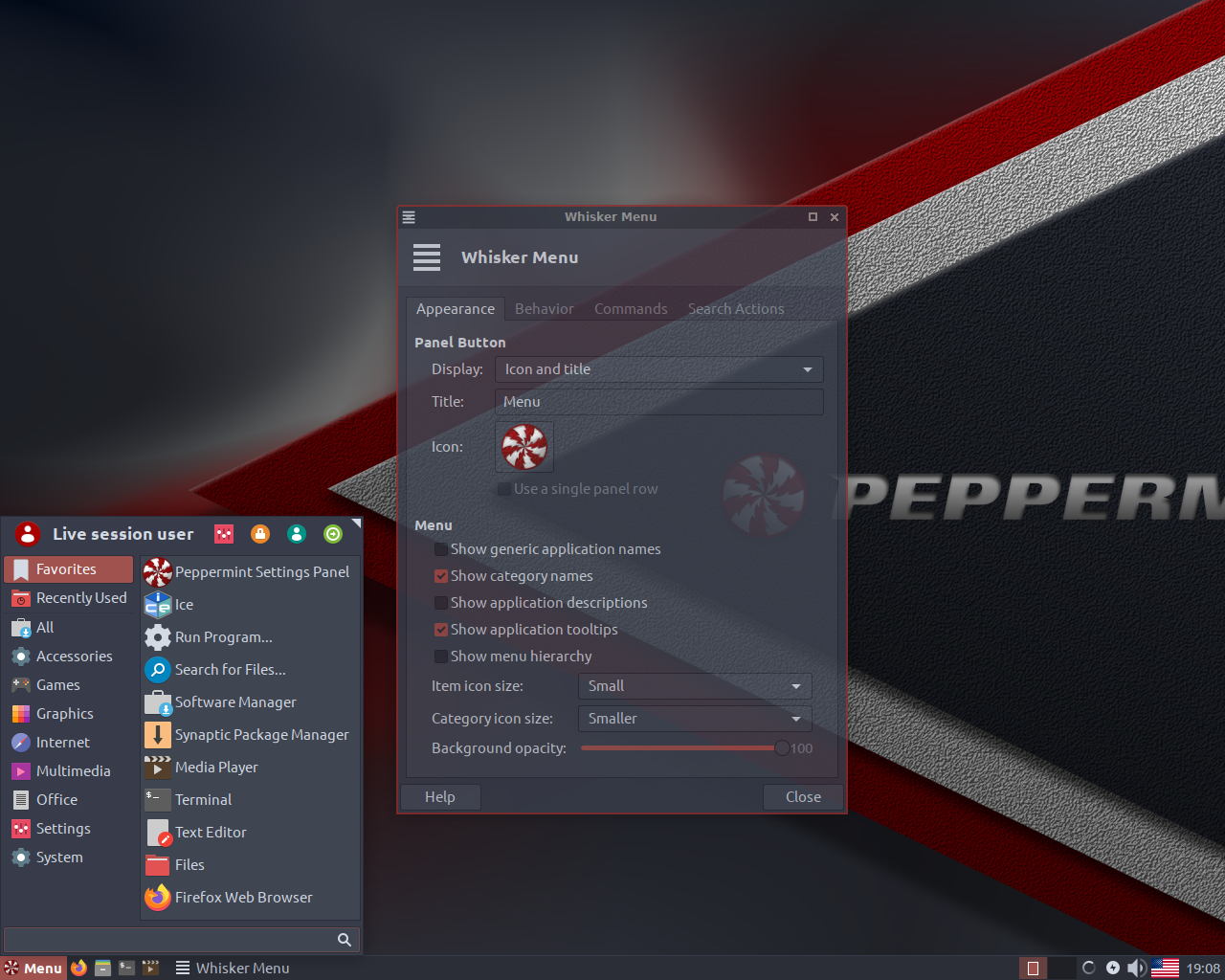The image size is (1225, 980).
Task: Launch Peppermint Settings Panel from favorites
Action: [x=250, y=572]
